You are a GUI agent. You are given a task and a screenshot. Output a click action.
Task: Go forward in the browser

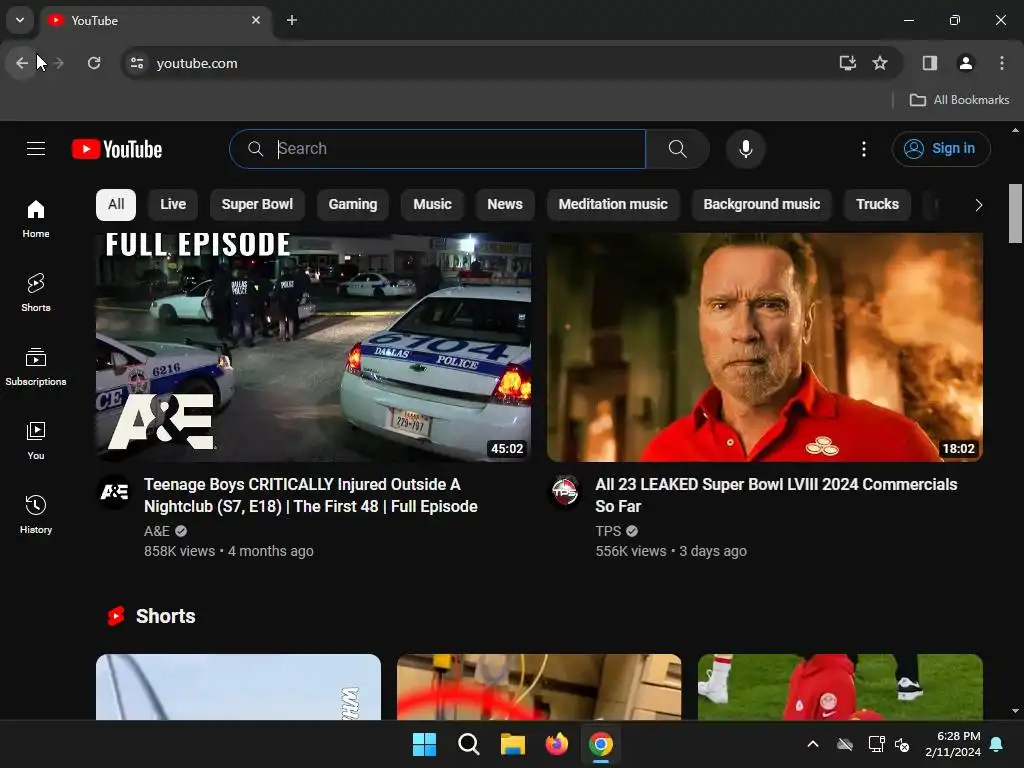pos(58,63)
